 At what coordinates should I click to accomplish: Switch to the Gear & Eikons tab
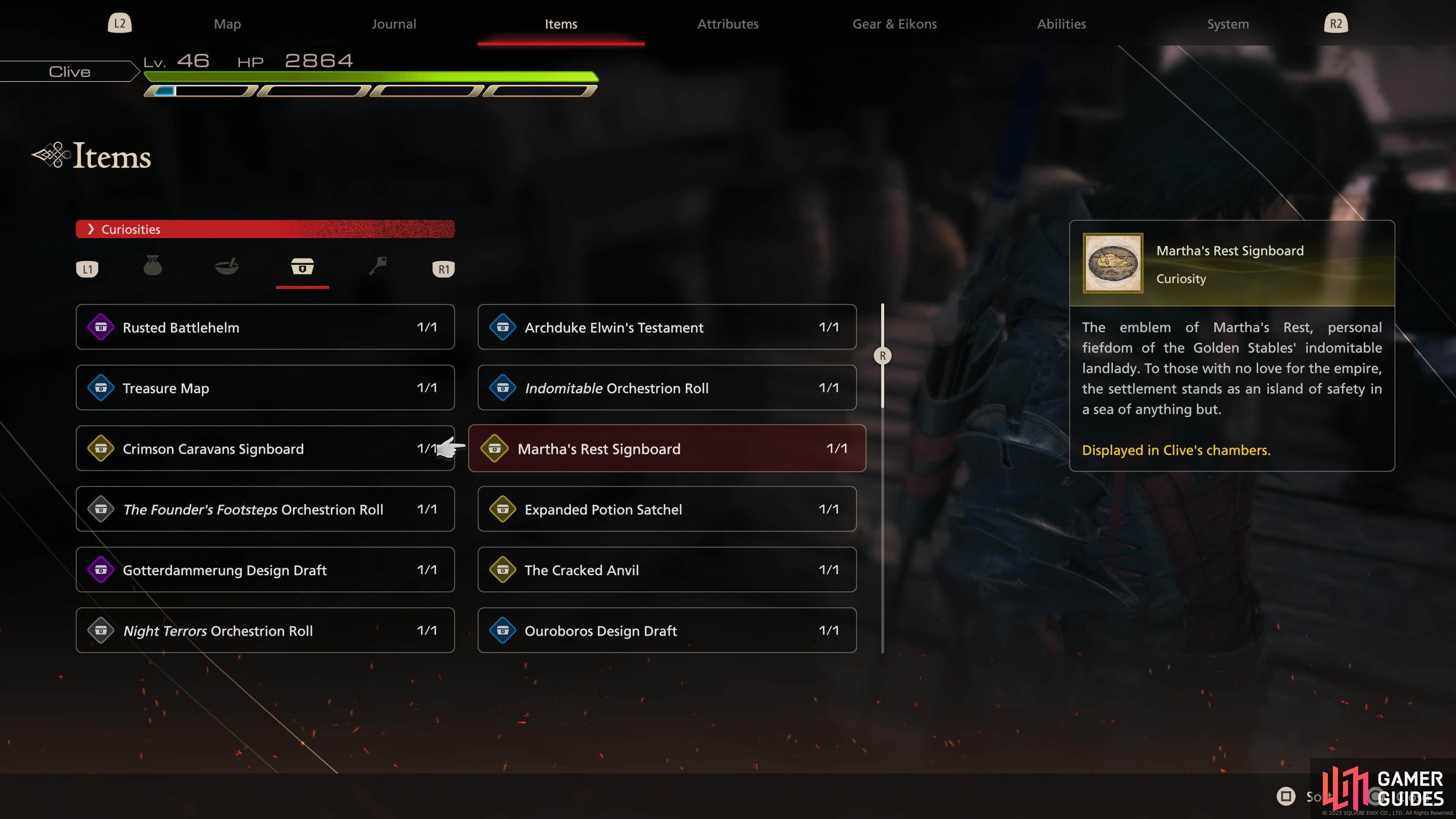coord(895,24)
